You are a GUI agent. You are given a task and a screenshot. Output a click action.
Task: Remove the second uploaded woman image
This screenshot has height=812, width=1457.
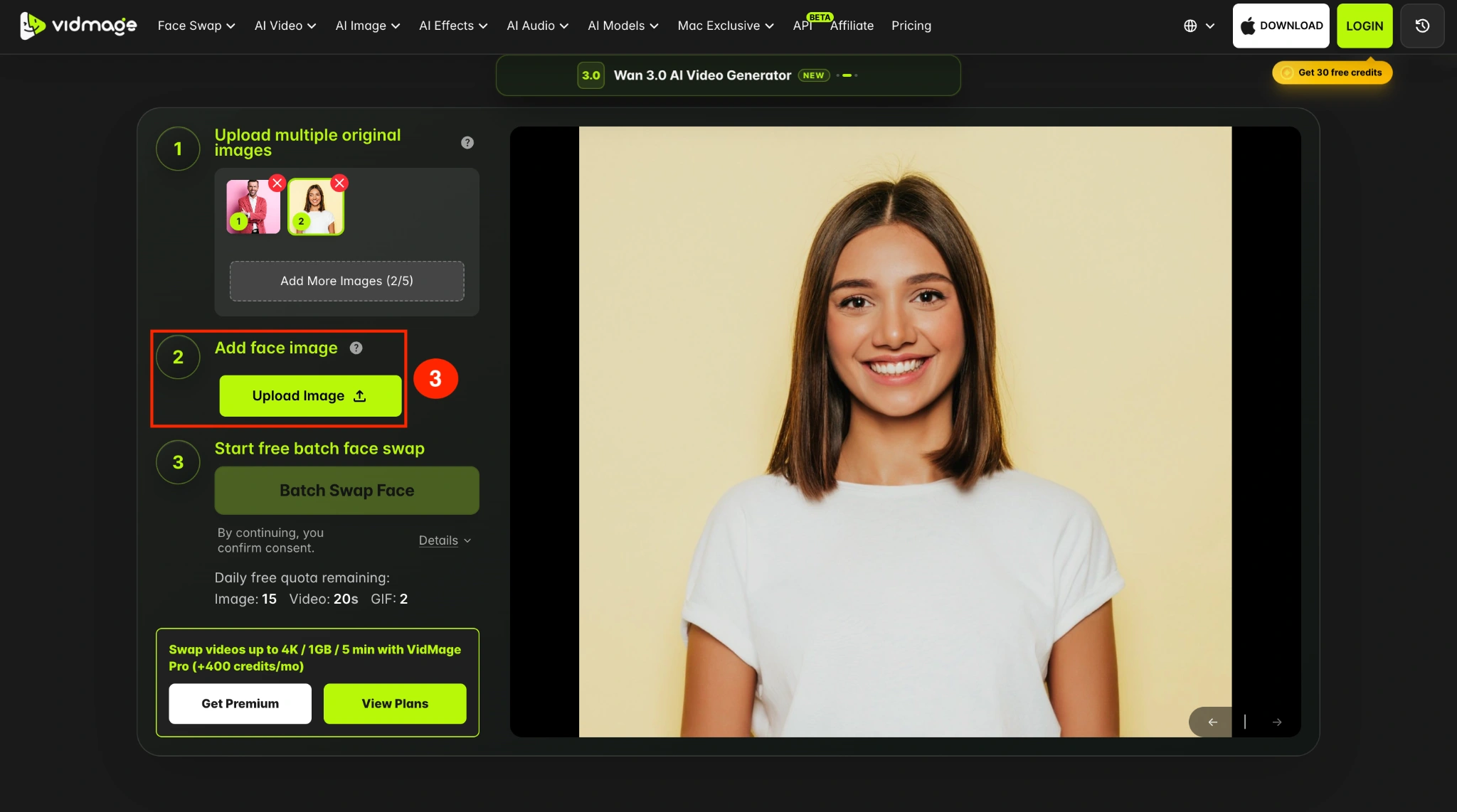click(339, 183)
